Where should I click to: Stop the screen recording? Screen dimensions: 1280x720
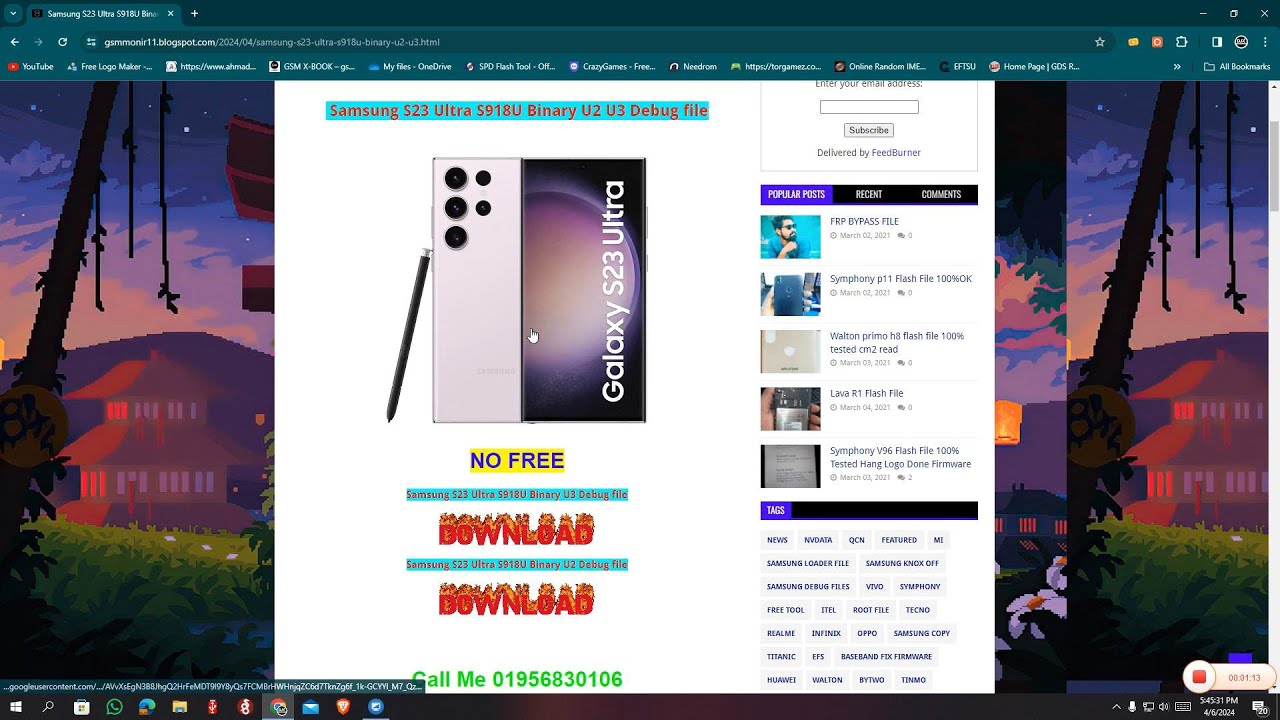point(1199,677)
